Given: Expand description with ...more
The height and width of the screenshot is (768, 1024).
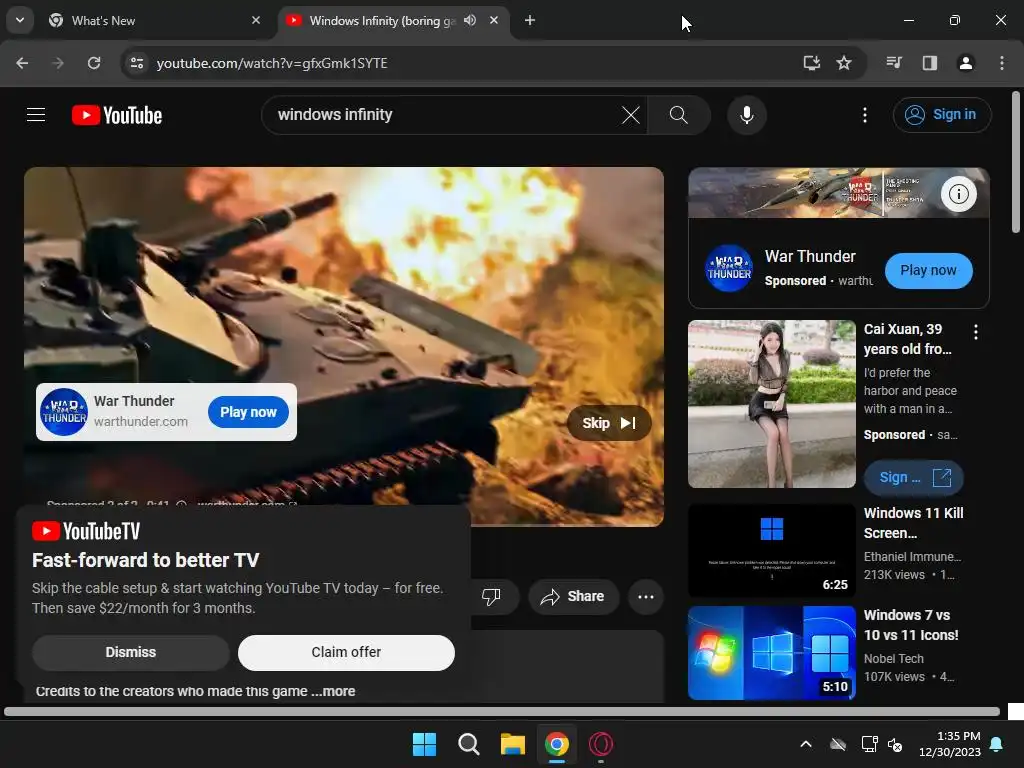Looking at the screenshot, I should point(334,691).
